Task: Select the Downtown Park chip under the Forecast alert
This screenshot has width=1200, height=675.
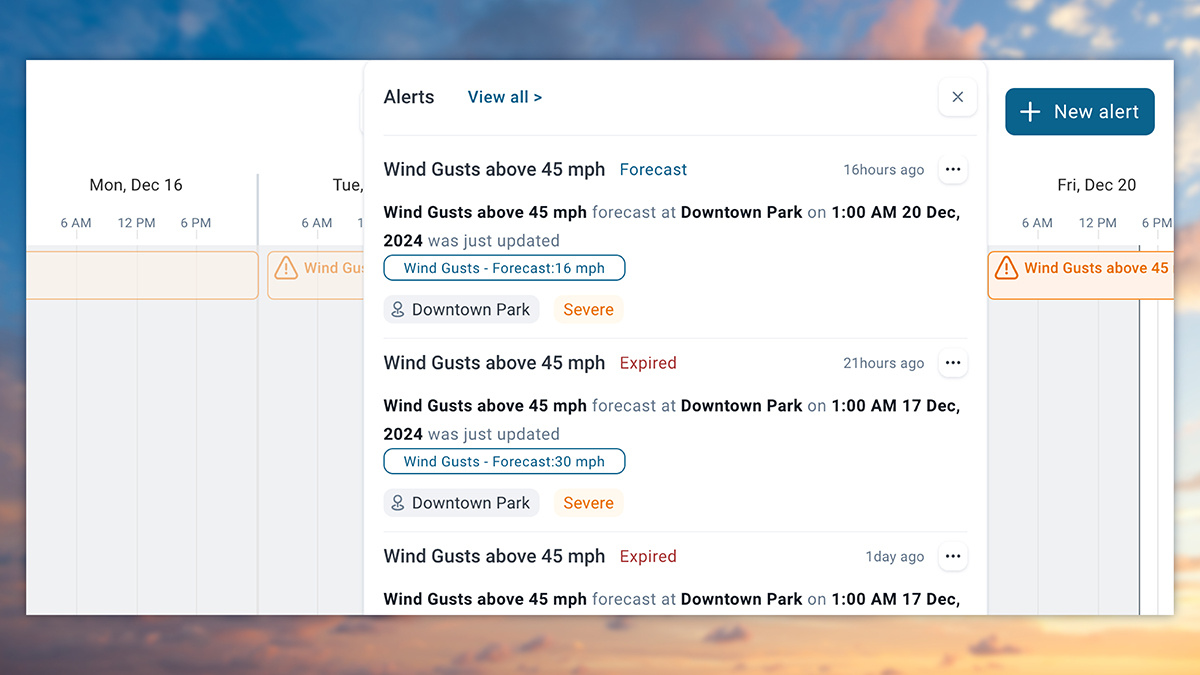Action: tap(461, 309)
